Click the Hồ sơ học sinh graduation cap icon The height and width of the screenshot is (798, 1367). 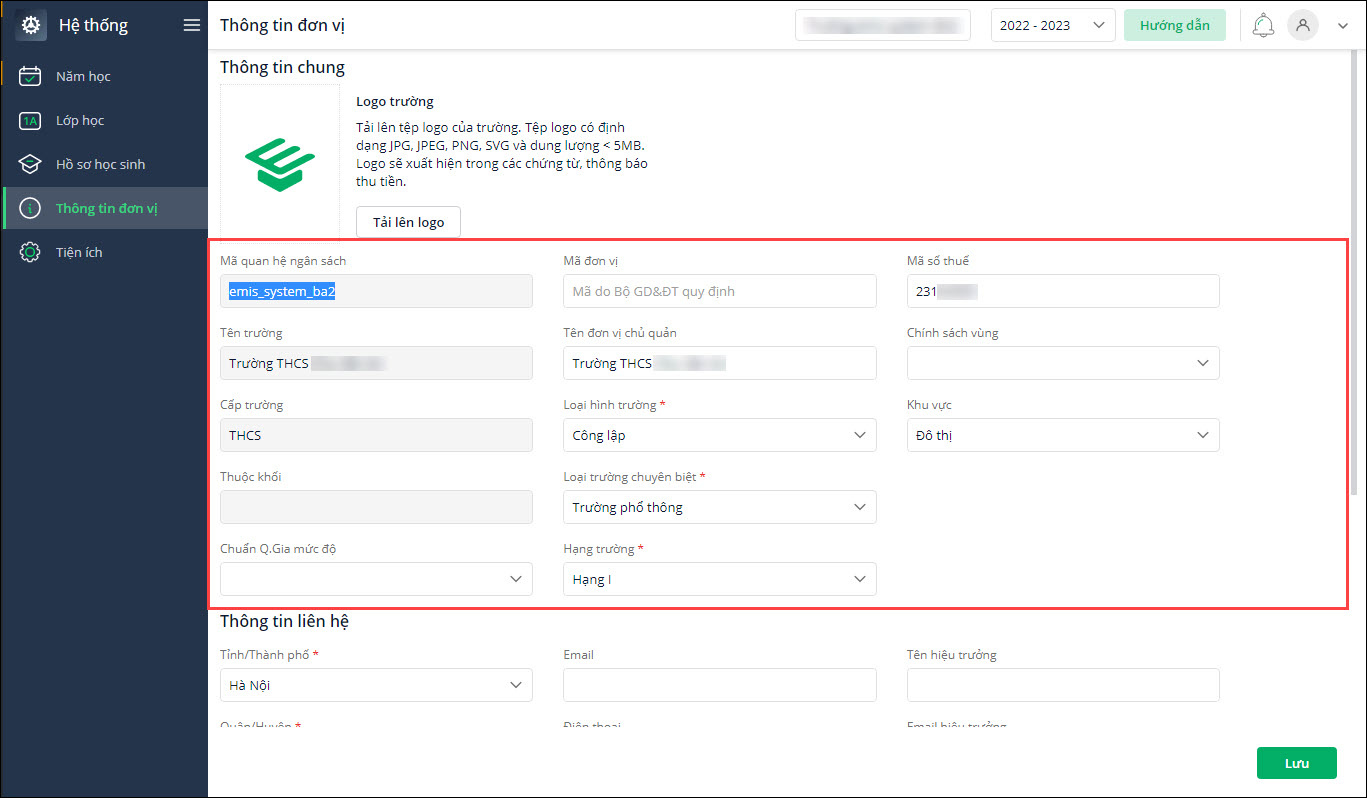(30, 164)
